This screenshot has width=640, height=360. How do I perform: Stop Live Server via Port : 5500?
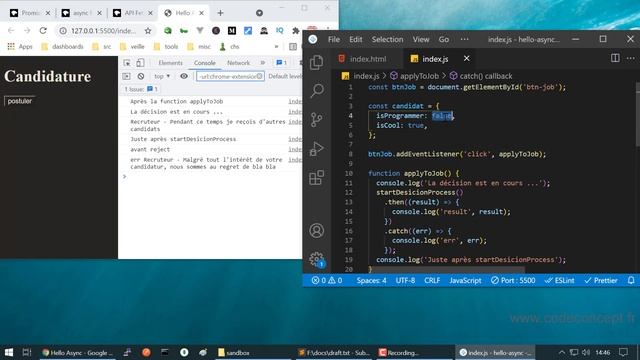(x=513, y=280)
